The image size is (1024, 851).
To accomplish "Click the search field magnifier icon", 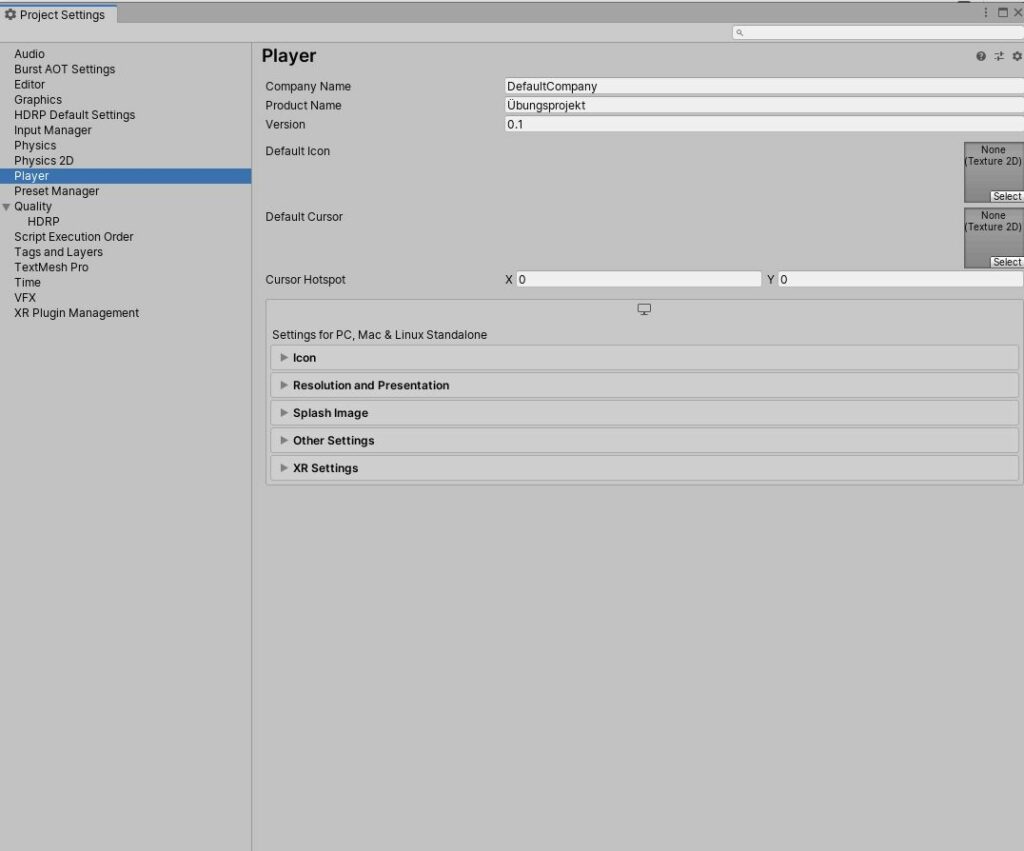I will [740, 33].
